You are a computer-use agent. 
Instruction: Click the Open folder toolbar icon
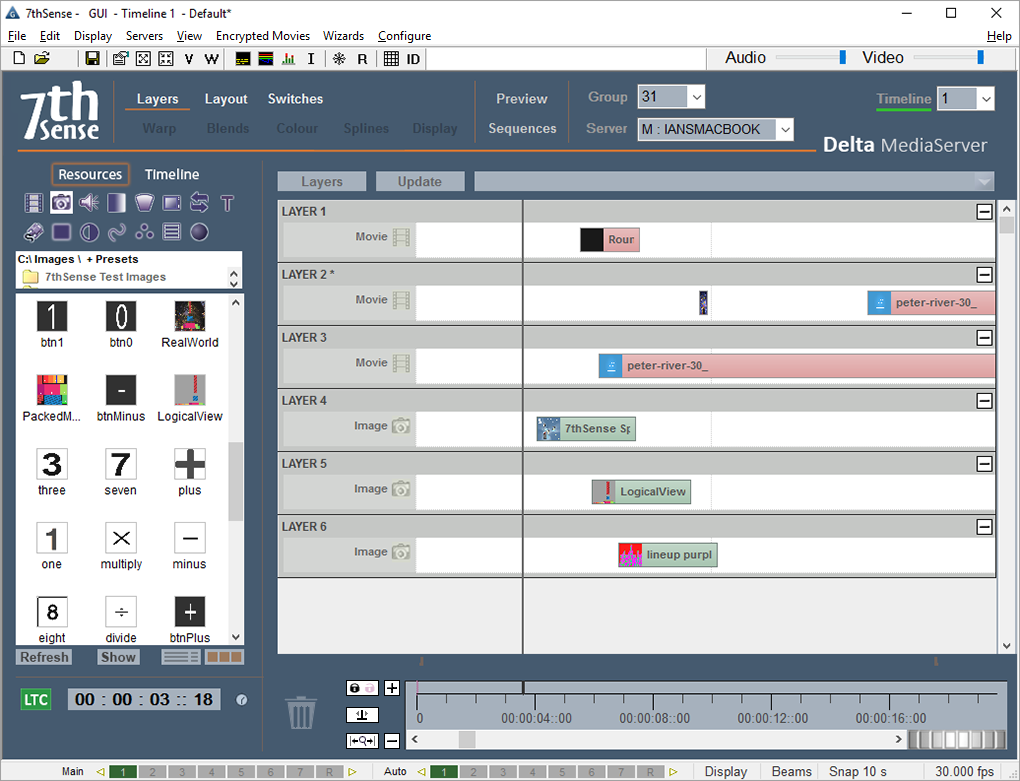42,59
